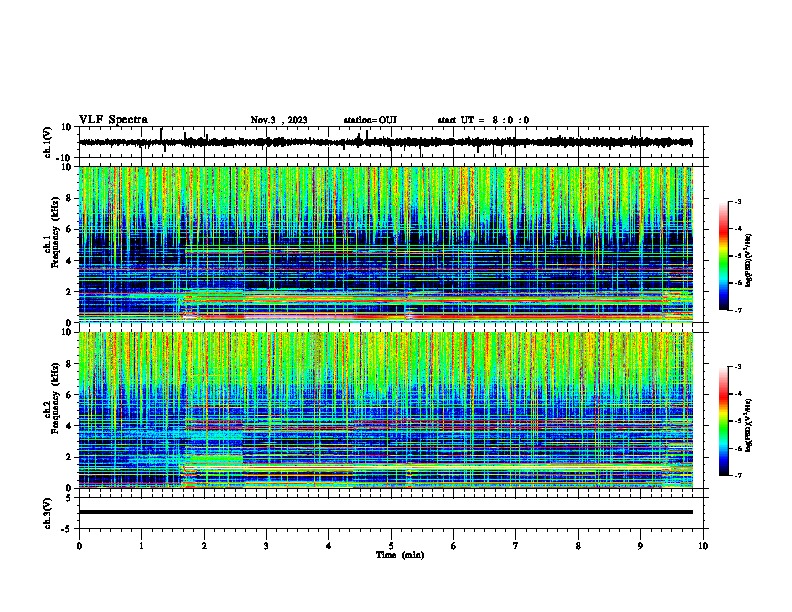
Task: Click the ch.2 spectrogram color scale bar
Action: 723,421
